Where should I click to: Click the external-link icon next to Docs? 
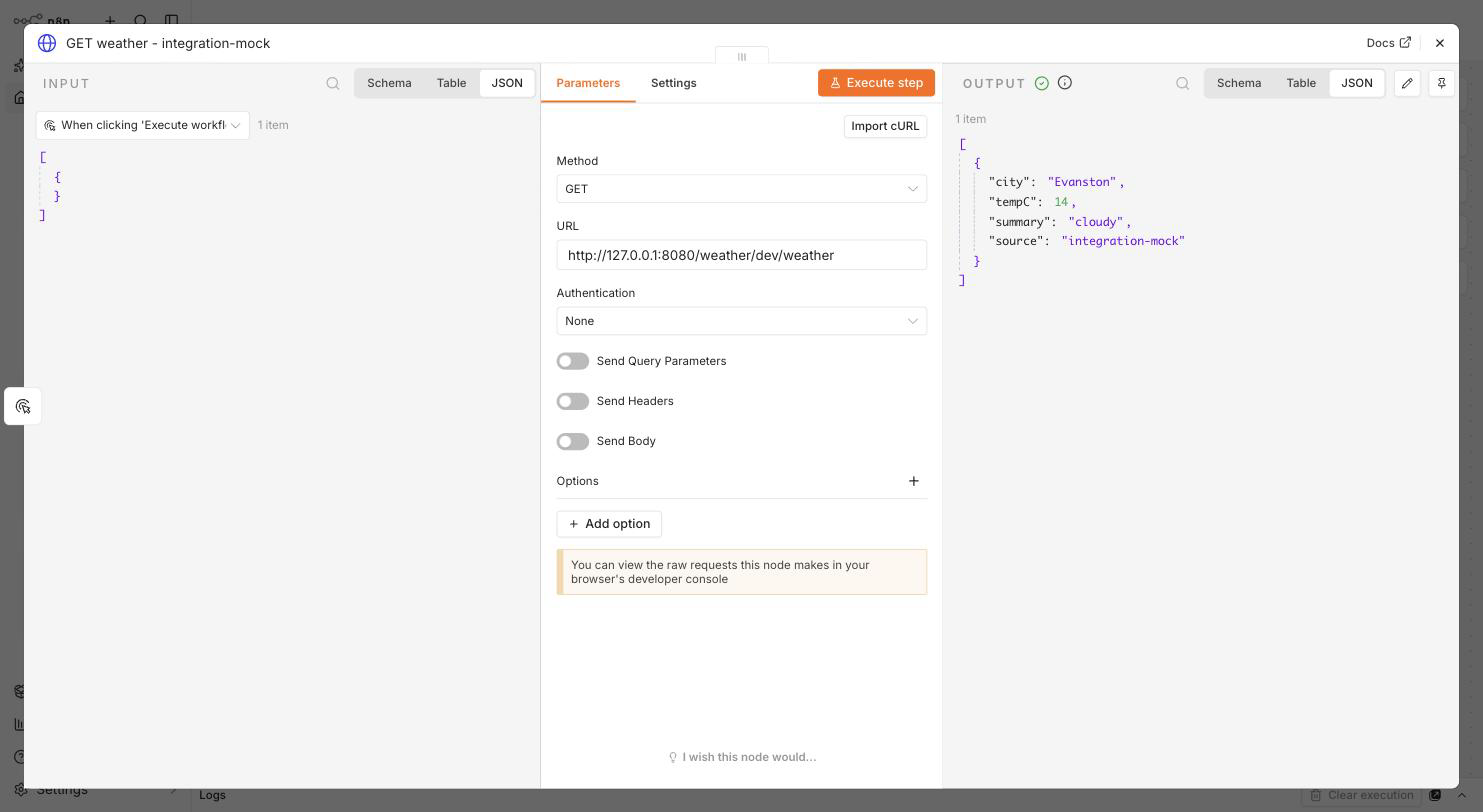tap(1405, 42)
